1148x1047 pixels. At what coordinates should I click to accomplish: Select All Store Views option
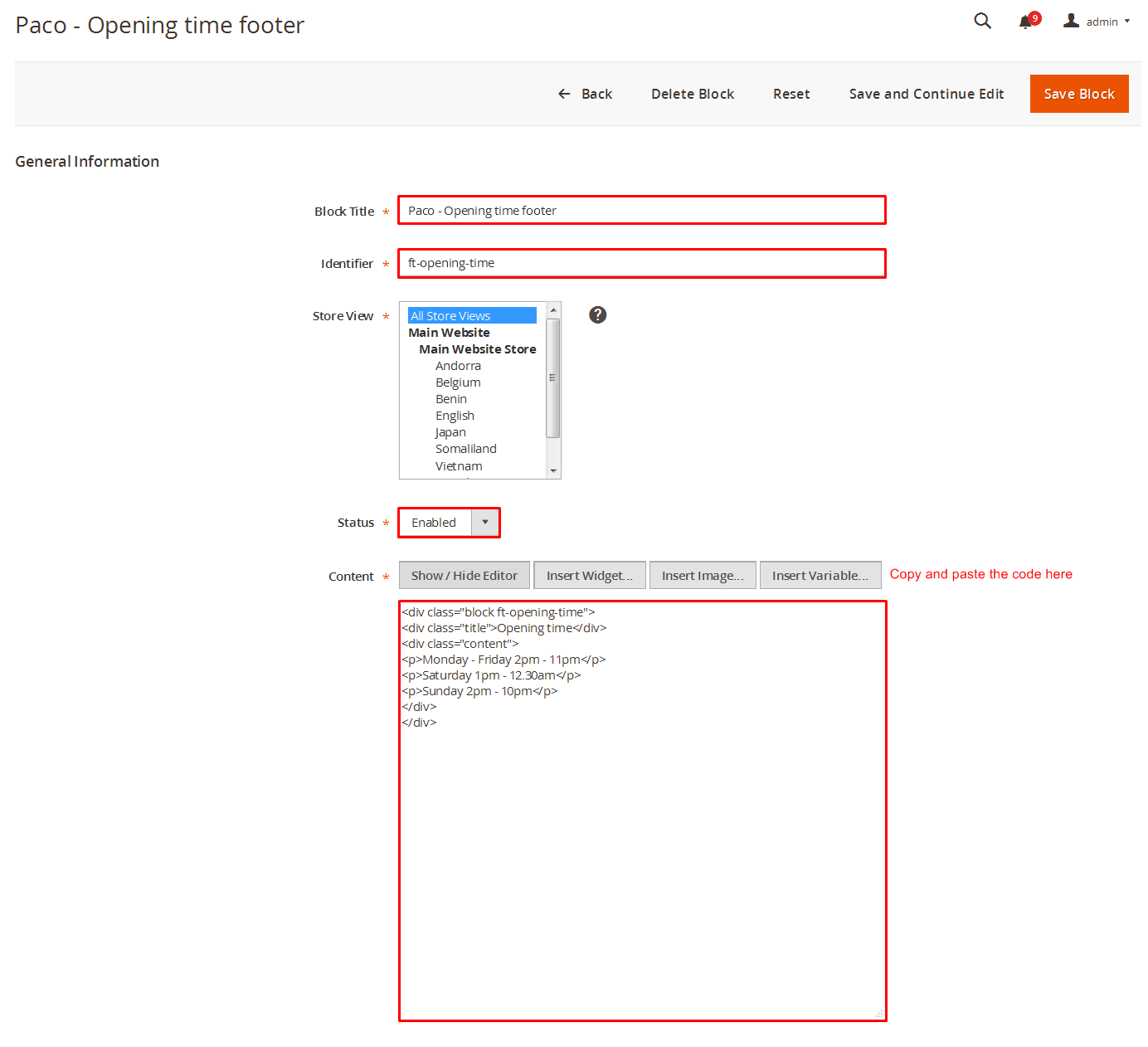pyautogui.click(x=472, y=315)
